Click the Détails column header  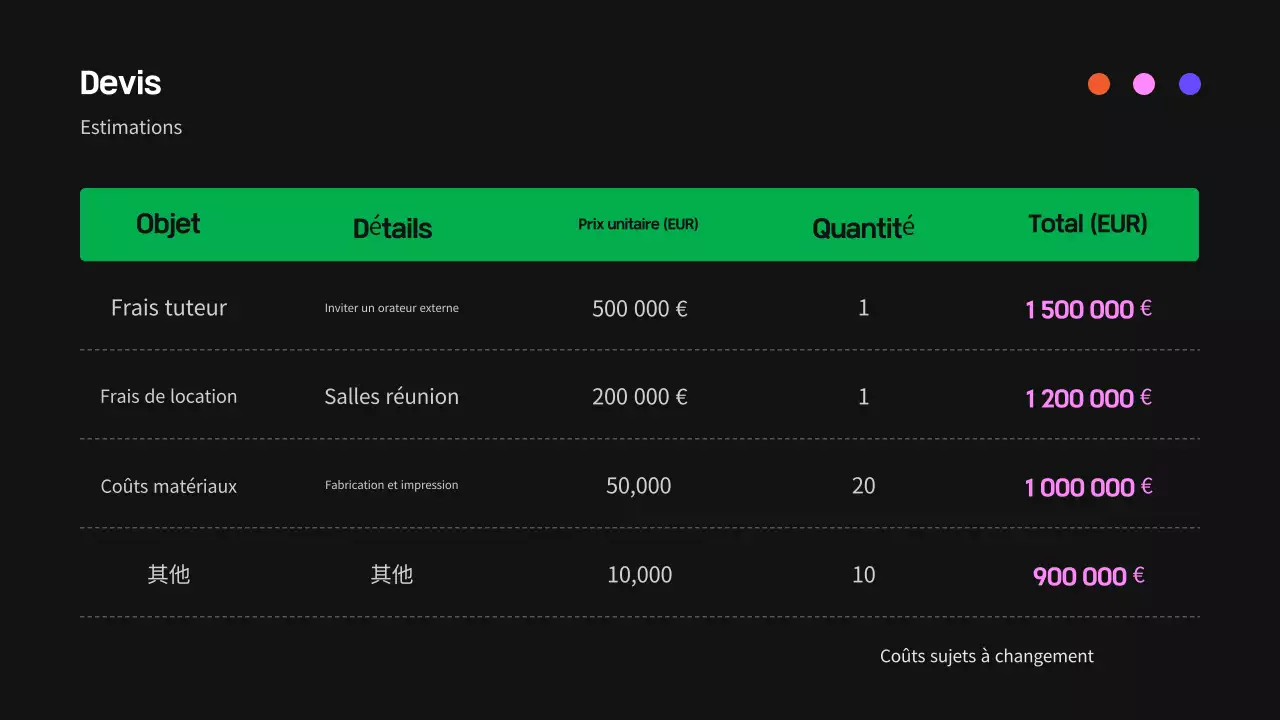pos(392,228)
